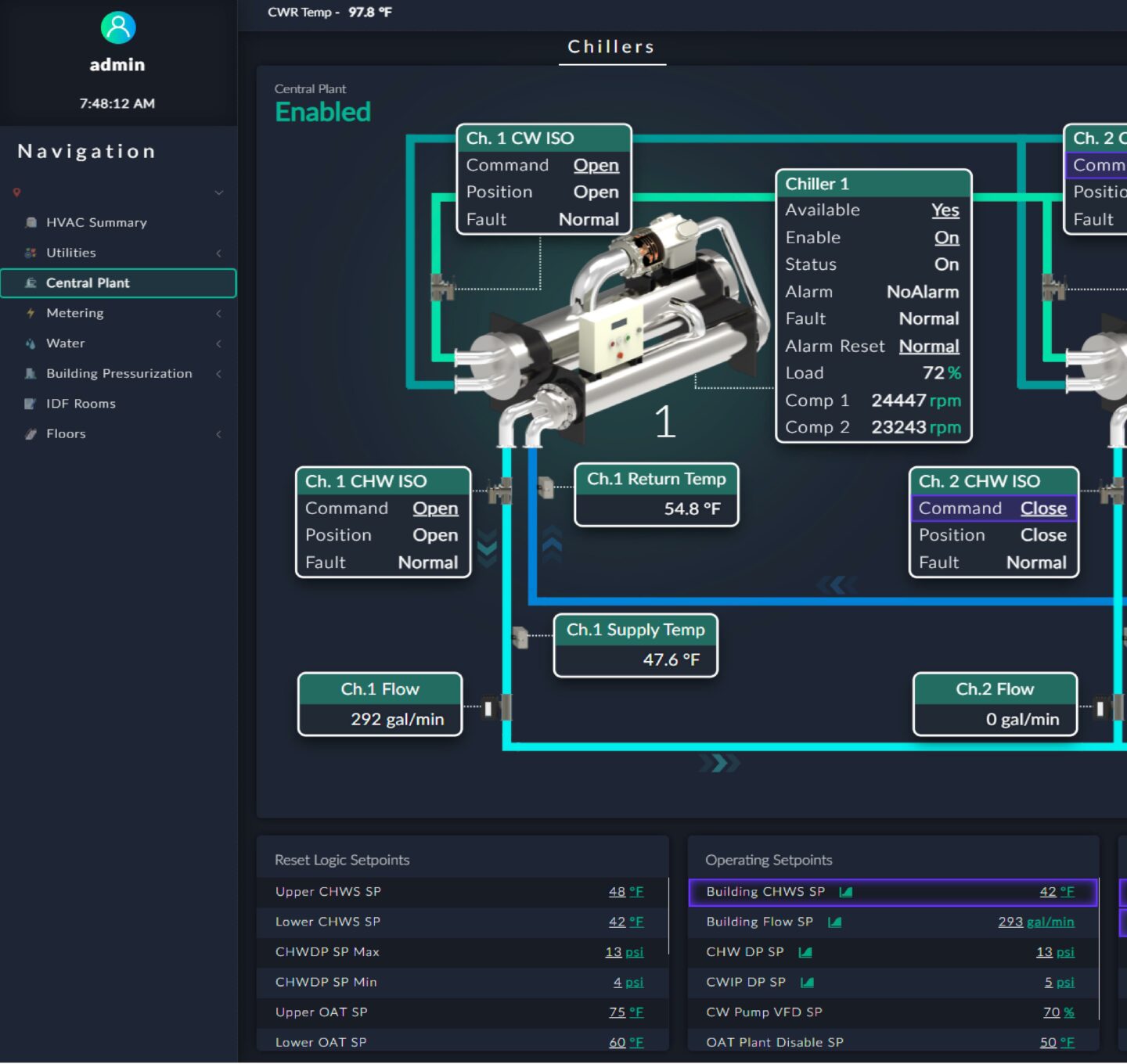The width and height of the screenshot is (1127, 1064).
Task: Click the Floors sidebar icon
Action: pos(31,434)
